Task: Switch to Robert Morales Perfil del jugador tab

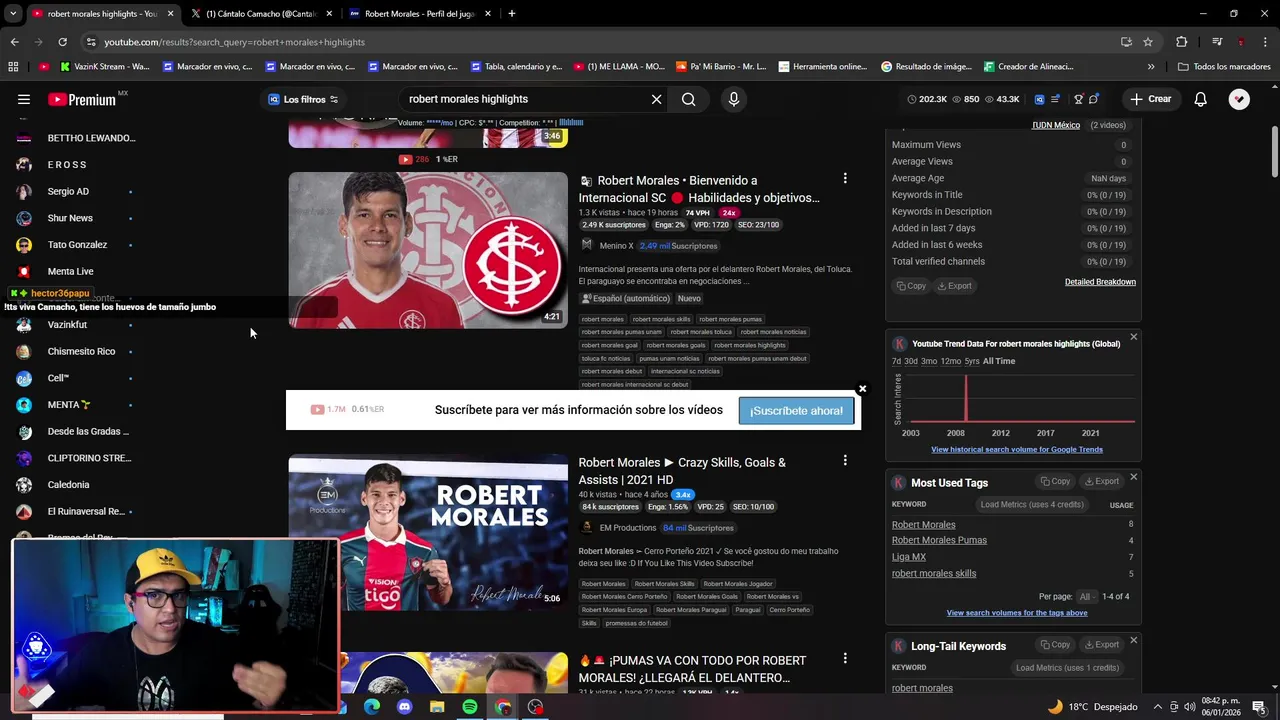Action: point(420,14)
